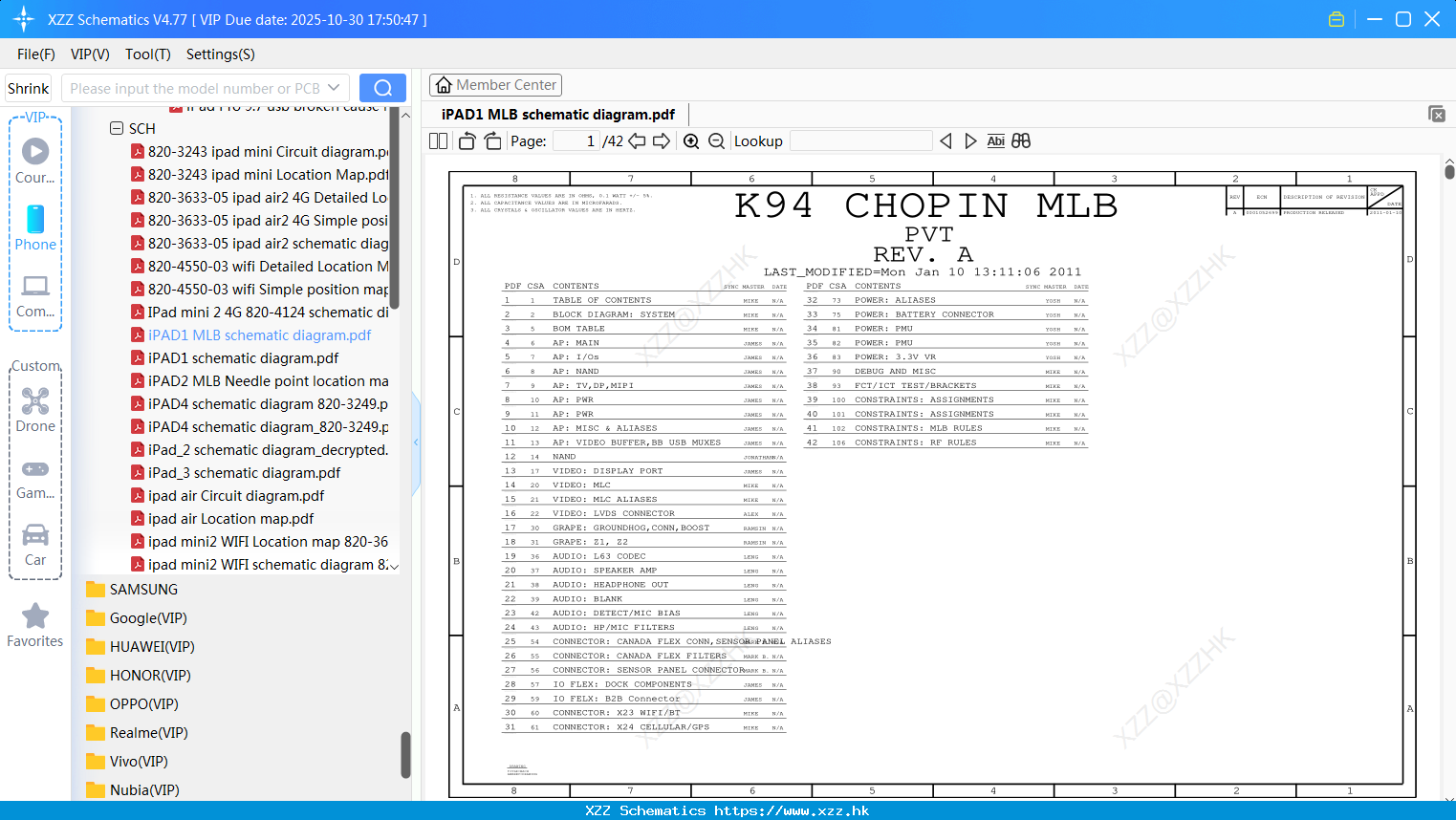Image resolution: width=1456 pixels, height=820 pixels.
Task: Open the Member Center button
Action: point(495,85)
